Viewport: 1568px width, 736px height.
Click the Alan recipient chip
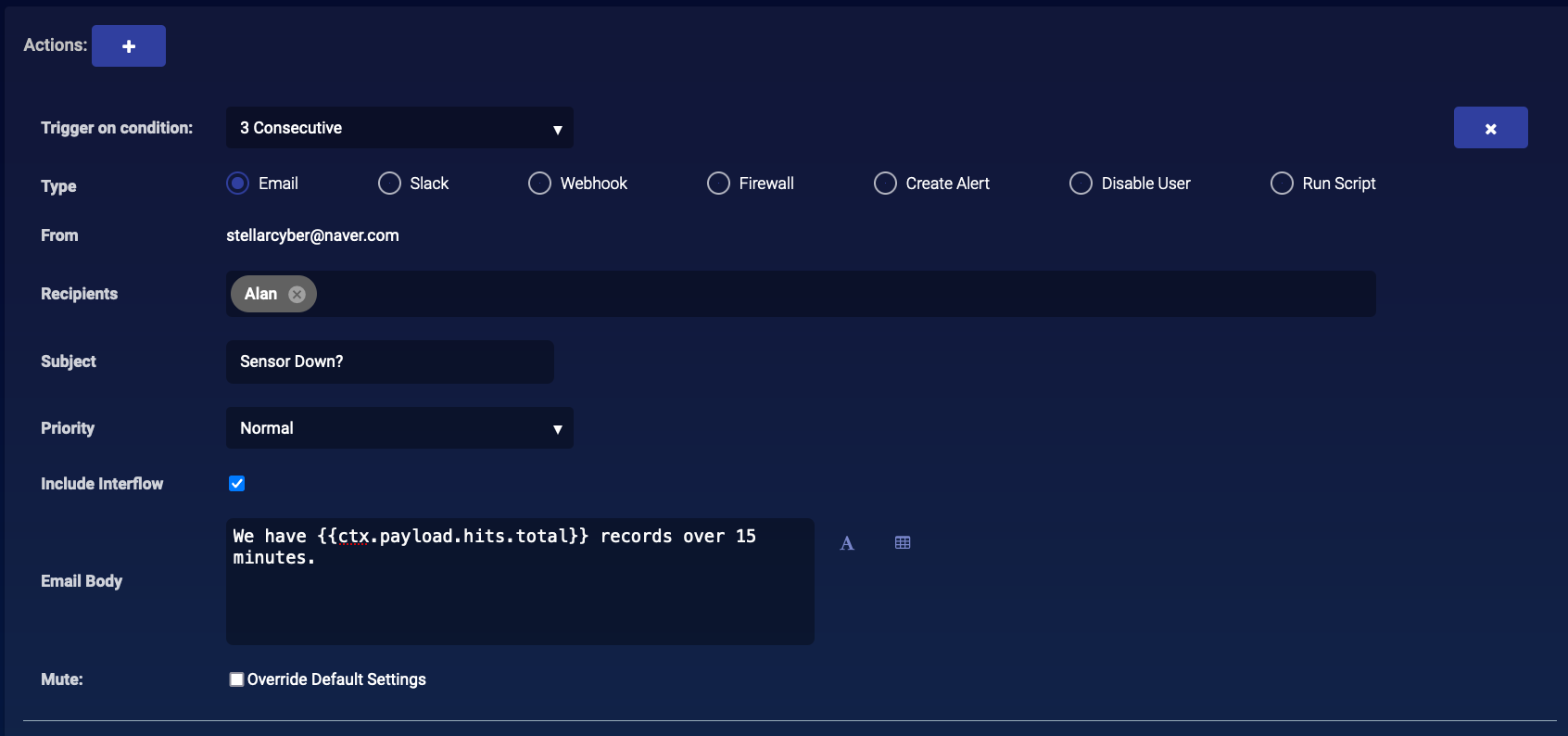tap(260, 294)
